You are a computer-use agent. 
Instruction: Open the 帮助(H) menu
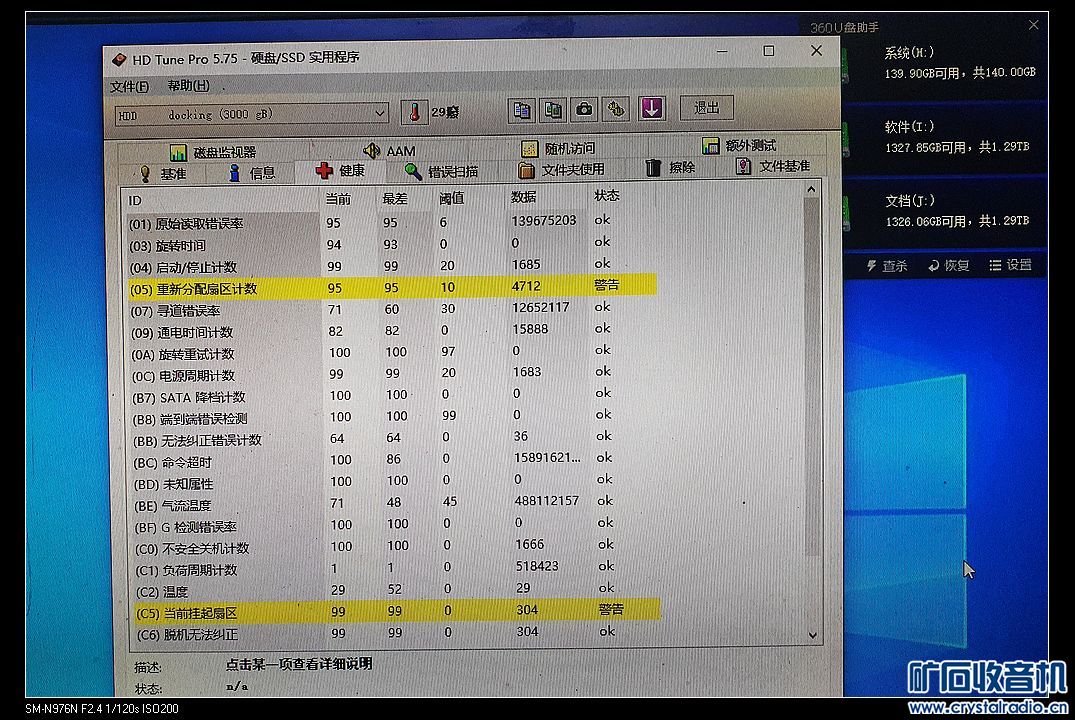pos(189,86)
